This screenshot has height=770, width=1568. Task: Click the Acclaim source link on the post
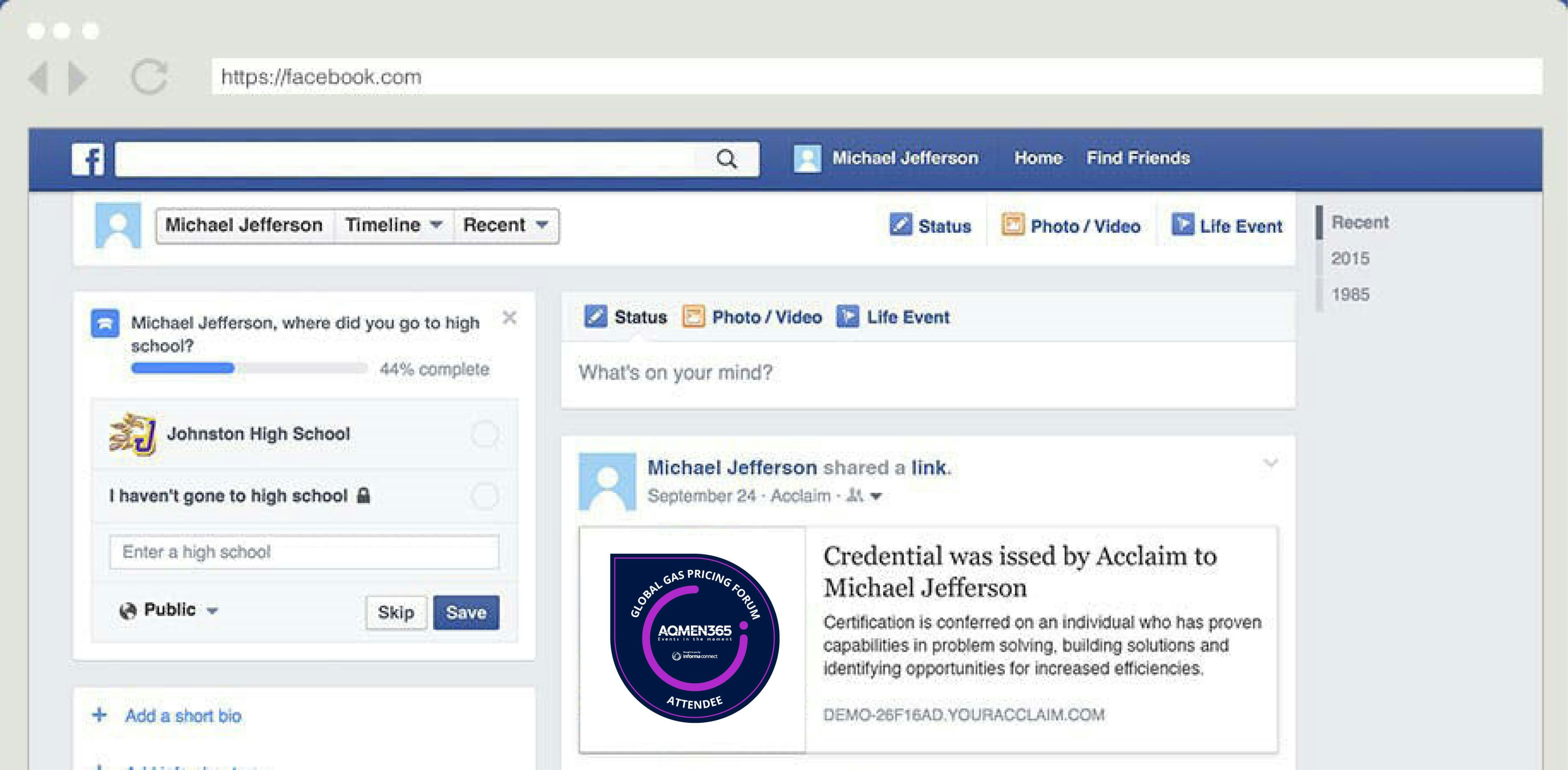[x=801, y=496]
